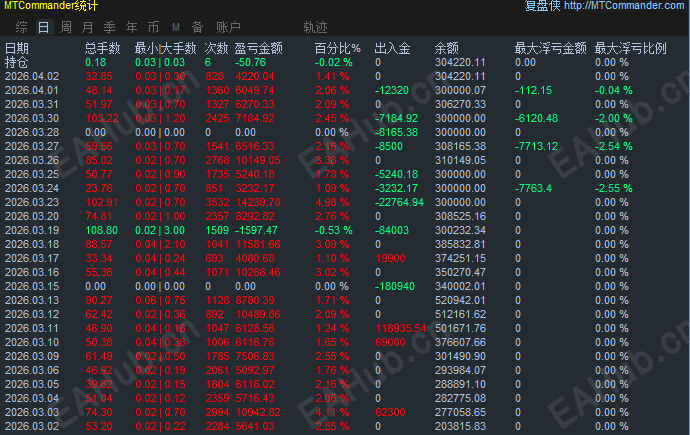
Task: Switch to the 综 summary tab
Action: pyautogui.click(x=21, y=27)
